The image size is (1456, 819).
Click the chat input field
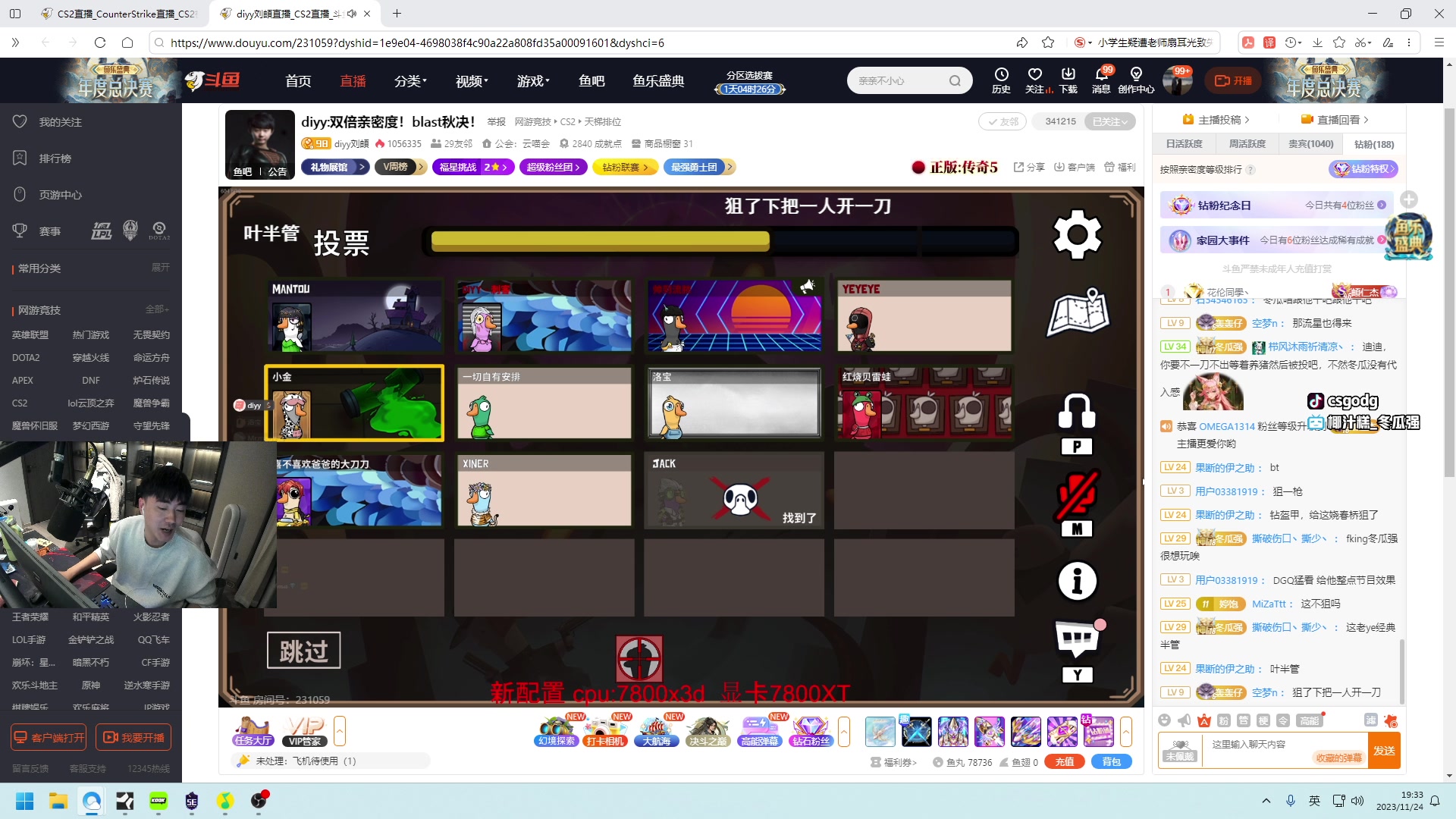point(1285,751)
